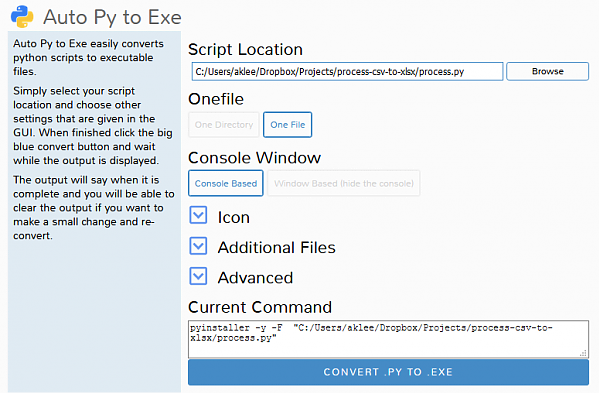This screenshot has width=600, height=394.
Task: Choose the One File option
Action: point(288,125)
